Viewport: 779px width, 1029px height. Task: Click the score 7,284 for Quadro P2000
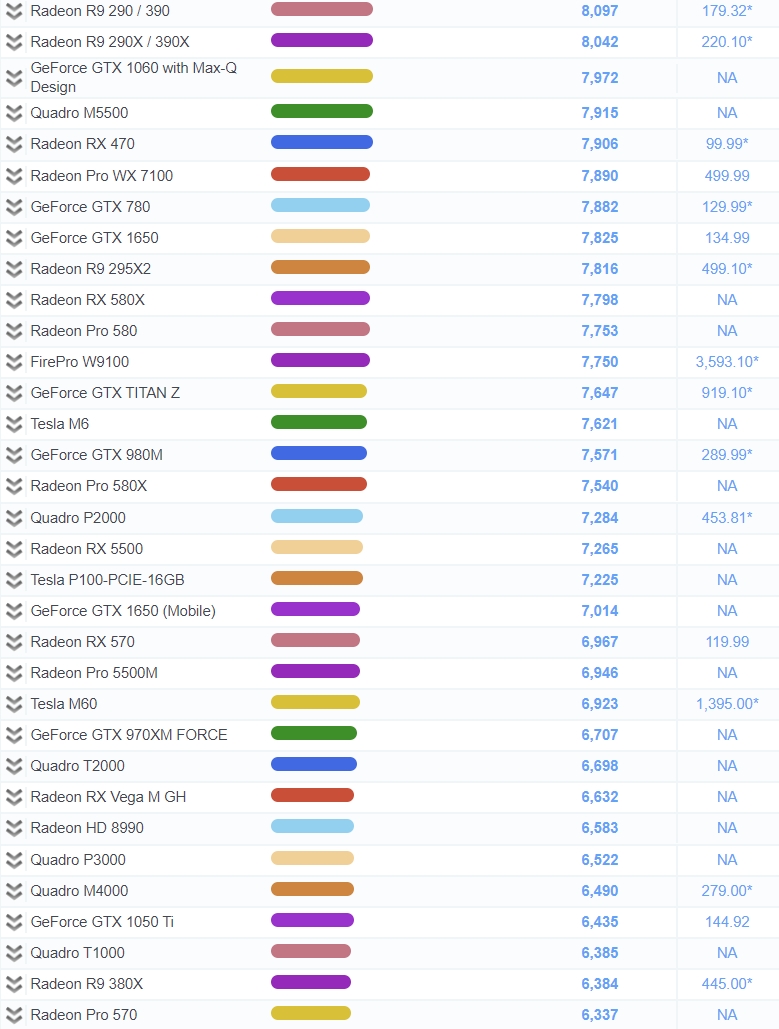pos(600,518)
